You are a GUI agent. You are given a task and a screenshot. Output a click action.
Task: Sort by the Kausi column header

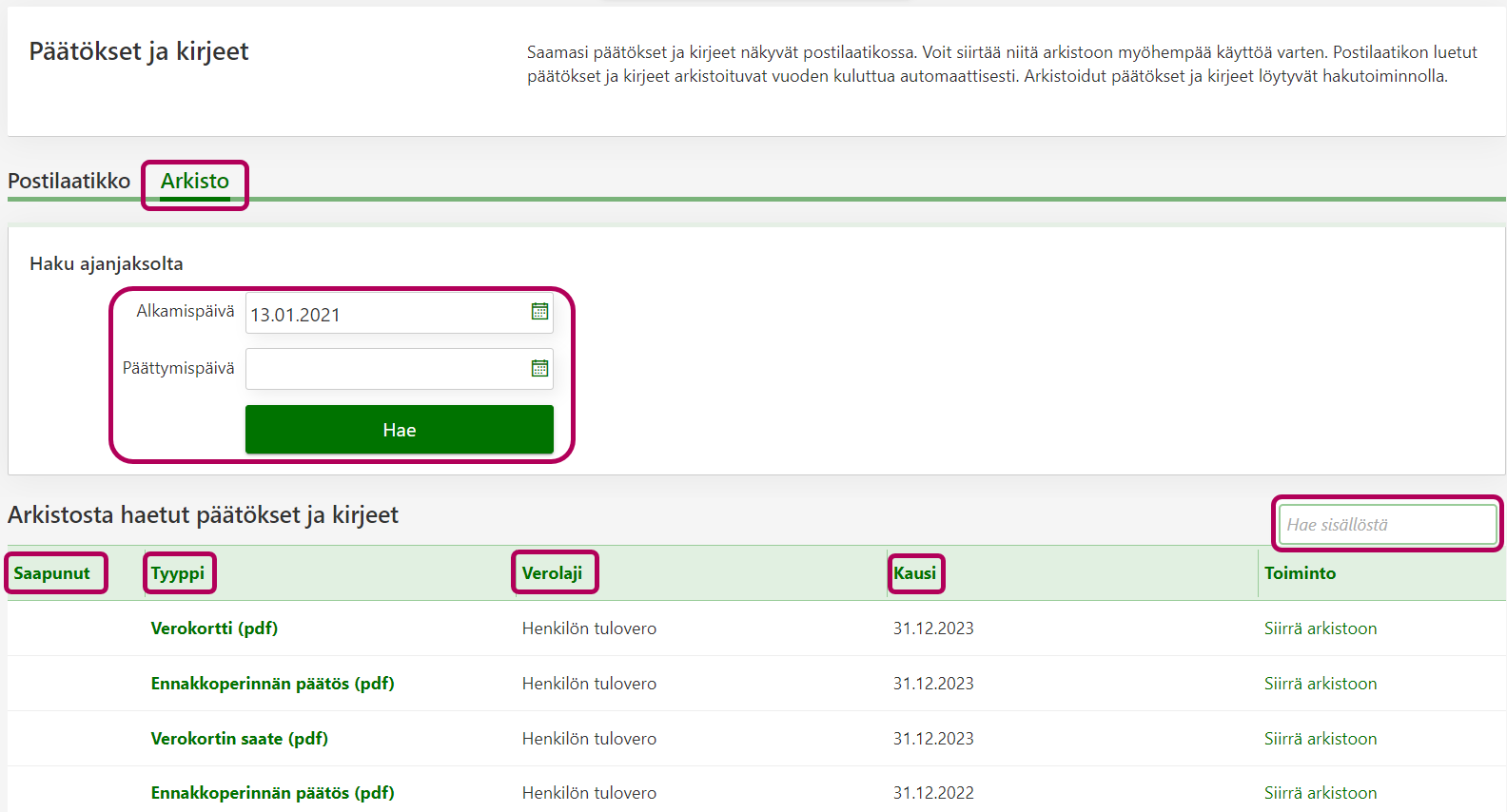(914, 573)
